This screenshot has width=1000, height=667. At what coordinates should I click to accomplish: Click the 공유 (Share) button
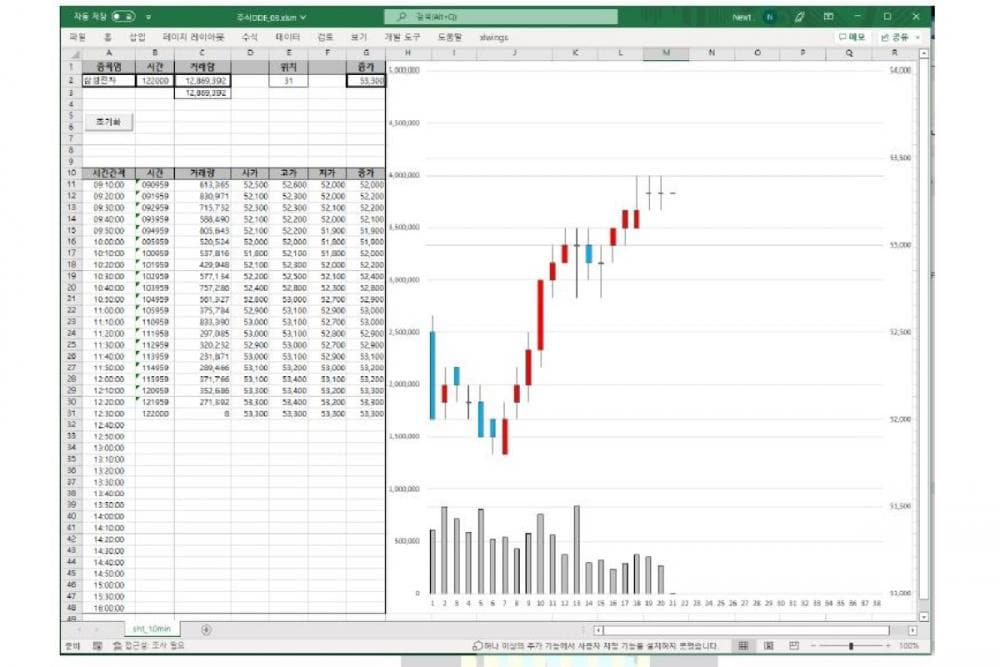[x=899, y=38]
